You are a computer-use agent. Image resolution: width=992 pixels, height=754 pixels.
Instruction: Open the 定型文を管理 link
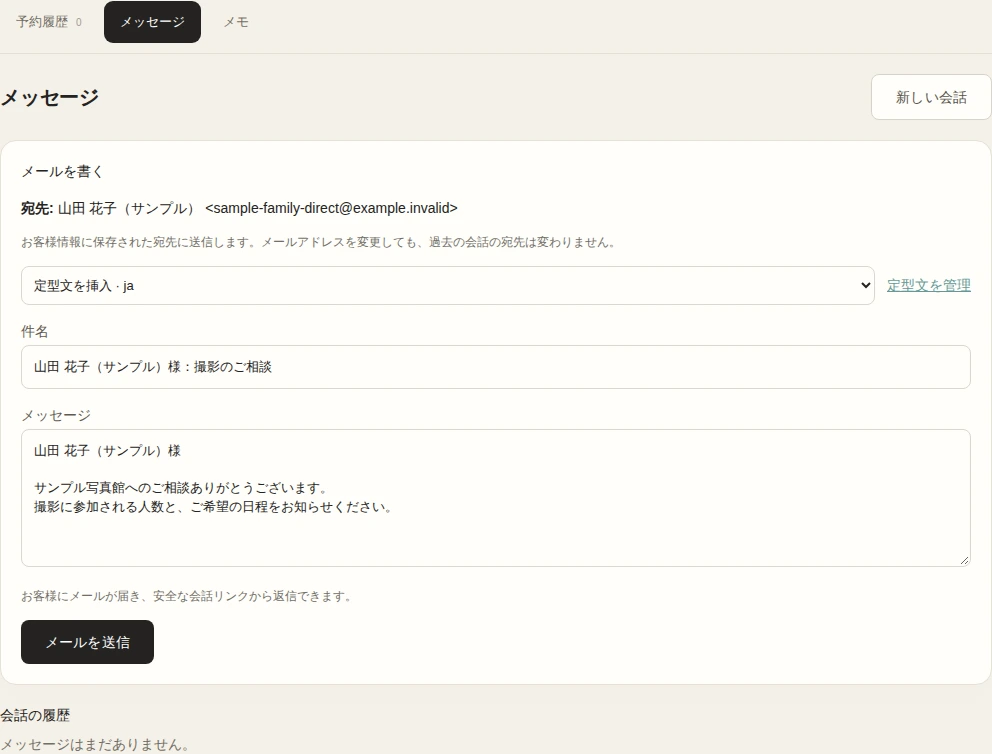[928, 285]
